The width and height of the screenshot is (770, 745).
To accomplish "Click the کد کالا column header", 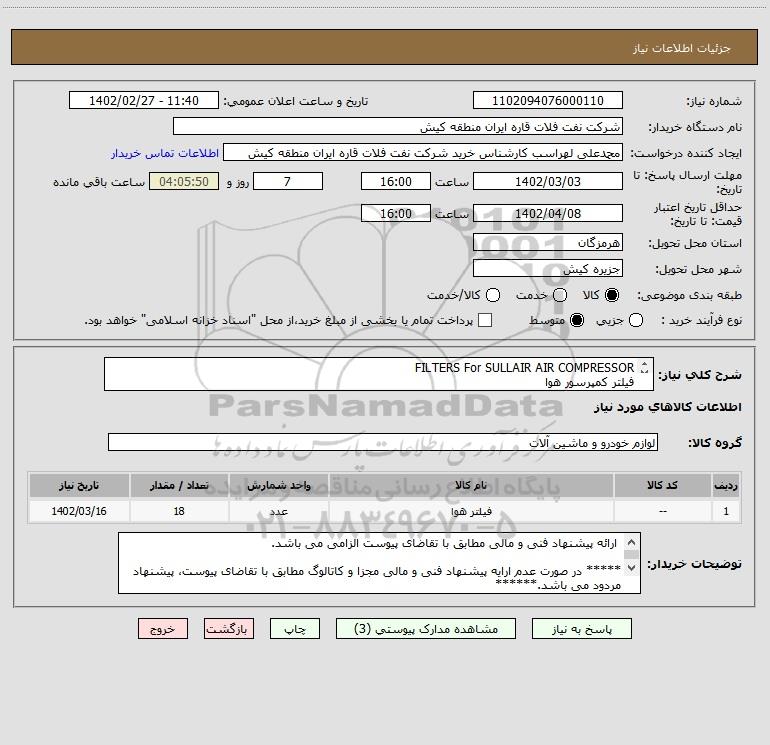I will coord(662,485).
